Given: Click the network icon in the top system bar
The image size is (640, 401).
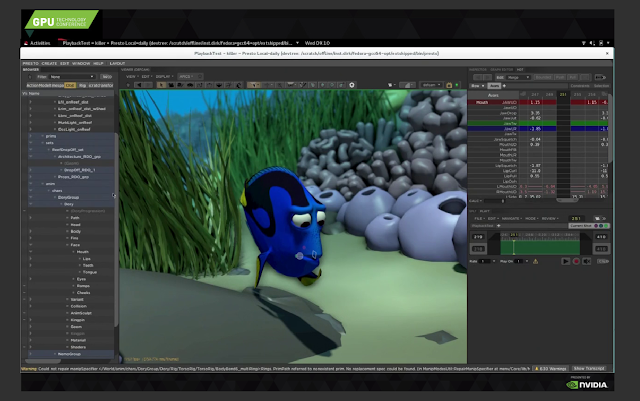Looking at the screenshot, I should tap(584, 43).
